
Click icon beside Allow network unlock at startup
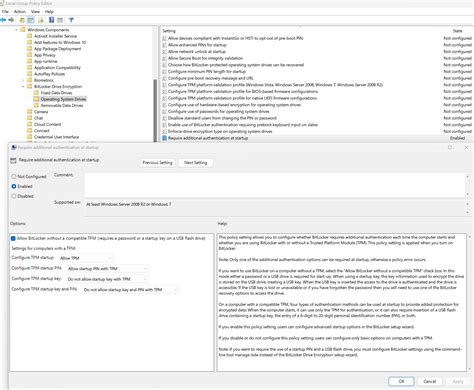click(164, 51)
